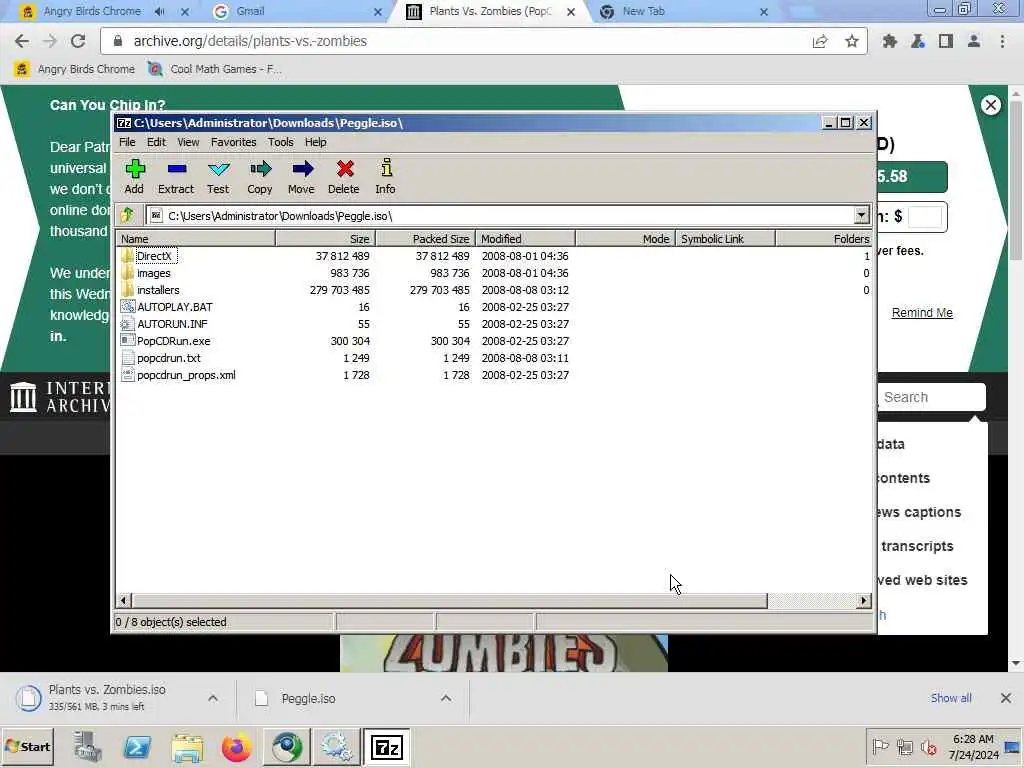
Task: Click the Internet Archive Search box
Action: [932, 397]
